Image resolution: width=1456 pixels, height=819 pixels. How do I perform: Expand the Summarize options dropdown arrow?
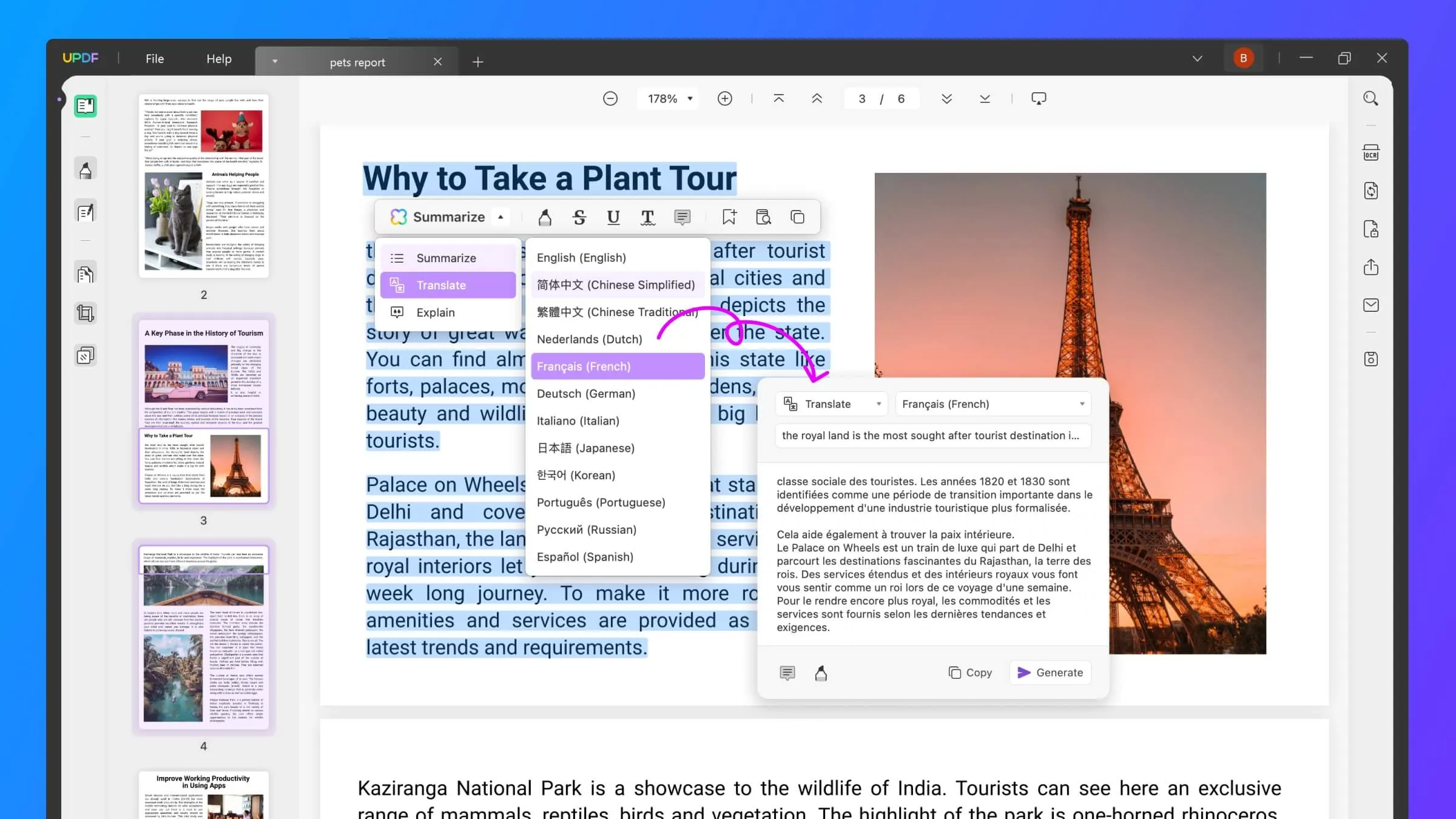coord(501,217)
